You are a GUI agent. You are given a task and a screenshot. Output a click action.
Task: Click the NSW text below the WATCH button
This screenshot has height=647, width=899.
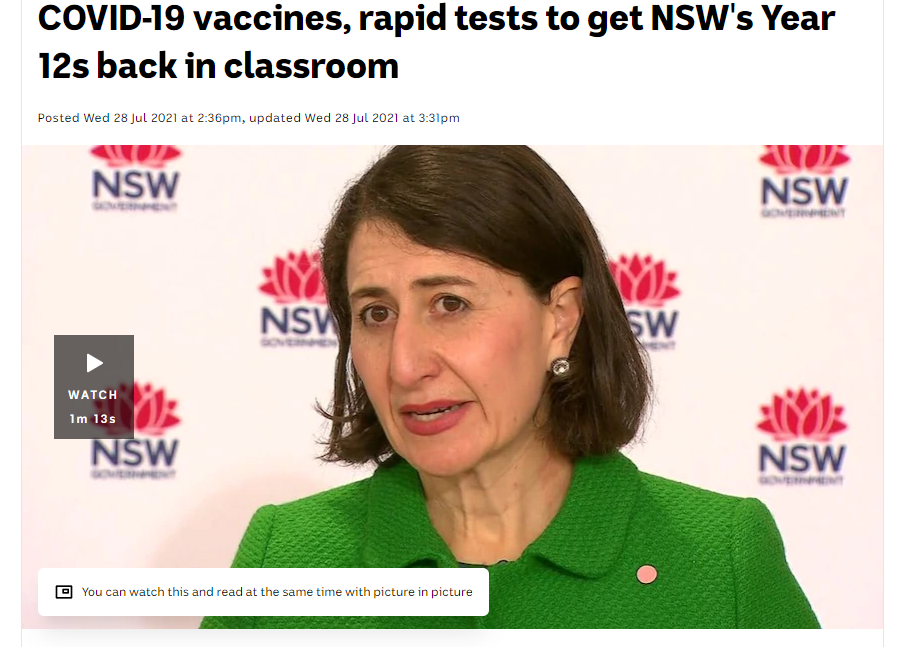click(135, 454)
